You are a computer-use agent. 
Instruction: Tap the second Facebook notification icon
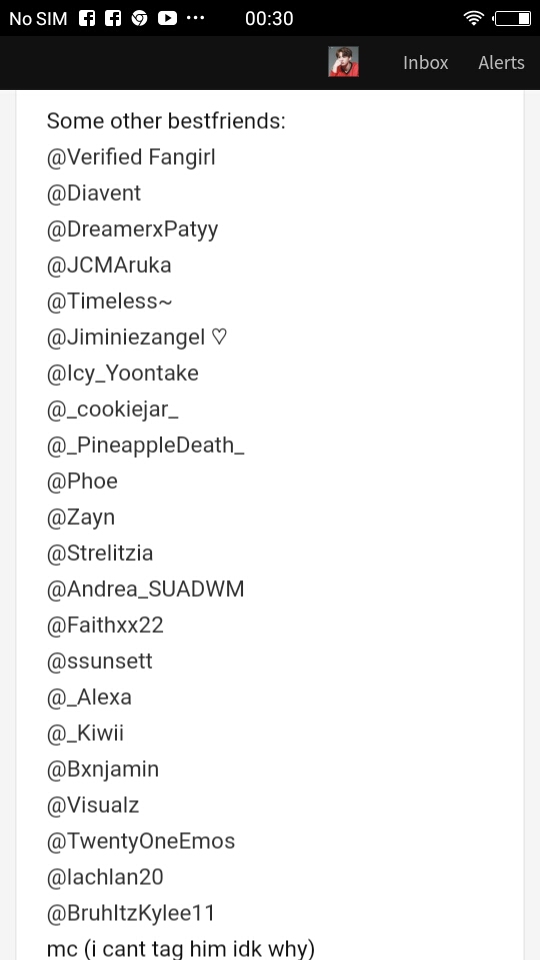pos(113,18)
